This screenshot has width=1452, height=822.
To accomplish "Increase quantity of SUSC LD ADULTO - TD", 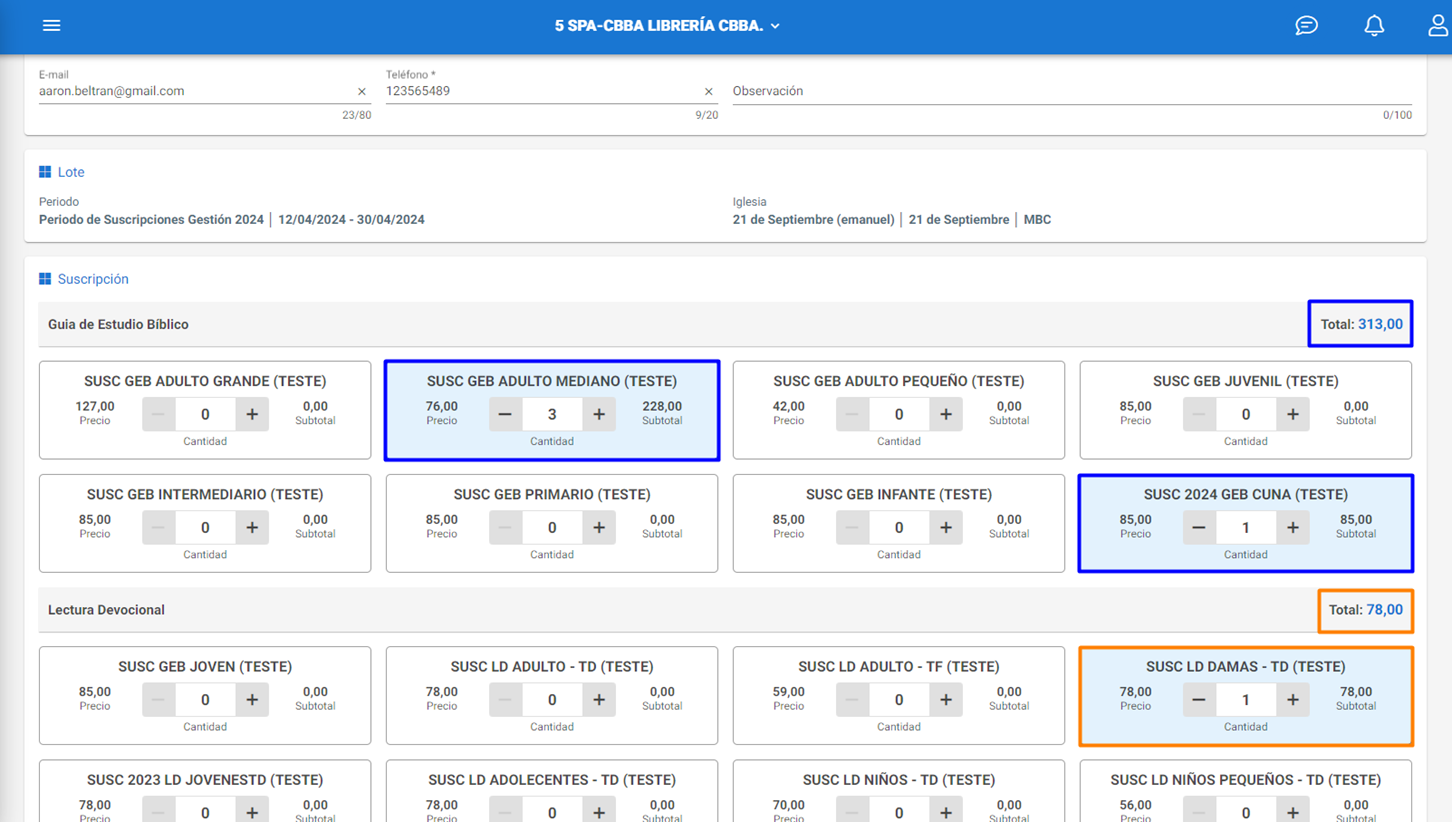I will (x=599, y=700).
